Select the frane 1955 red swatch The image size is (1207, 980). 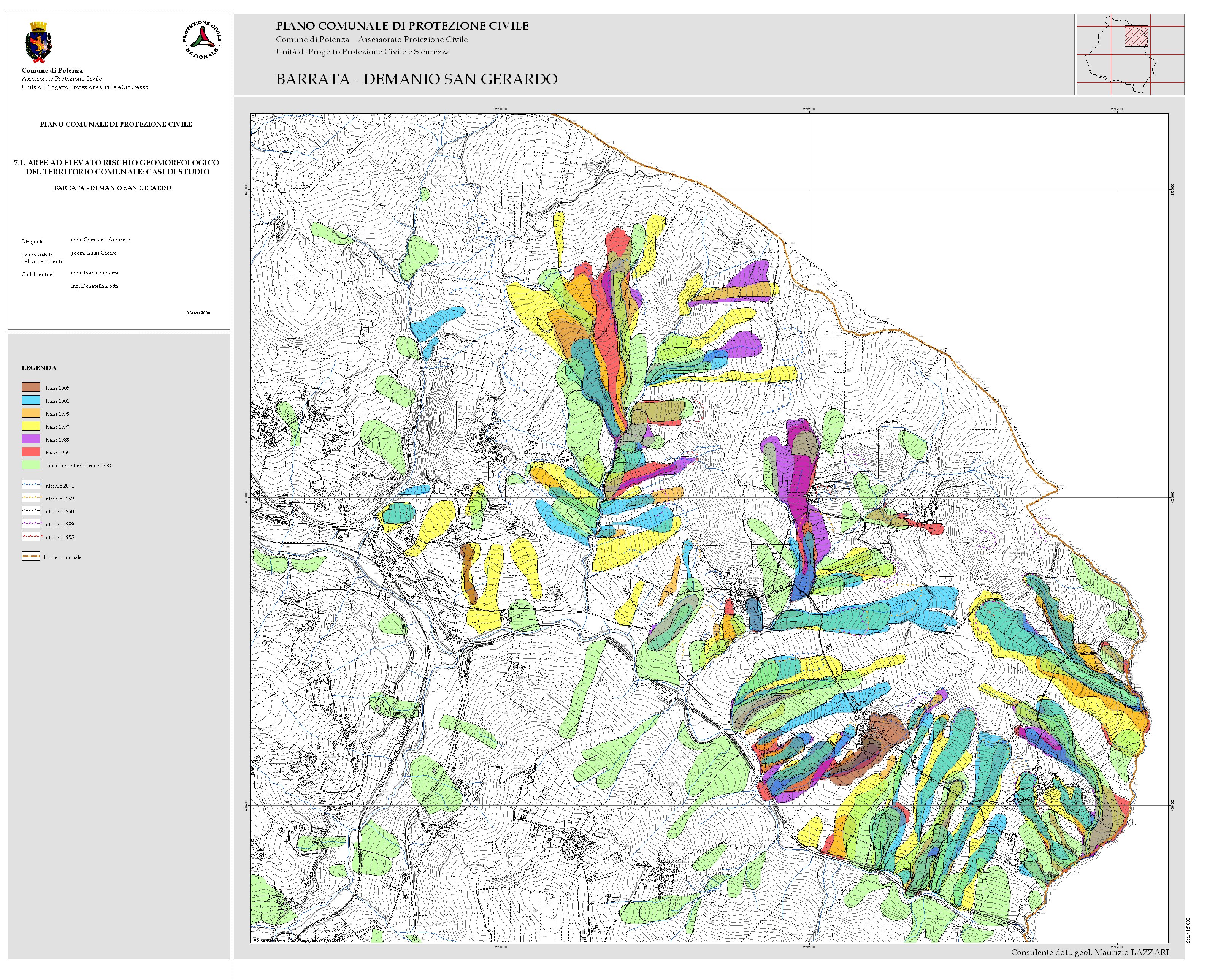coord(31,452)
